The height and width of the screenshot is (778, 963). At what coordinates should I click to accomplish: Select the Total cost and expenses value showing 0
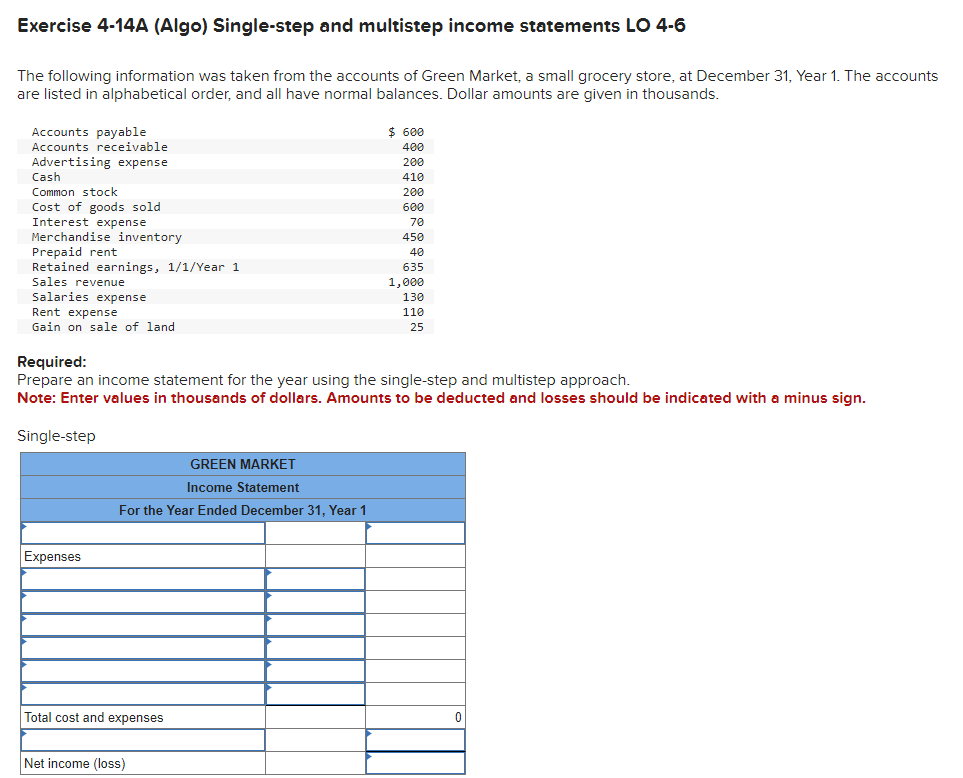[414, 717]
